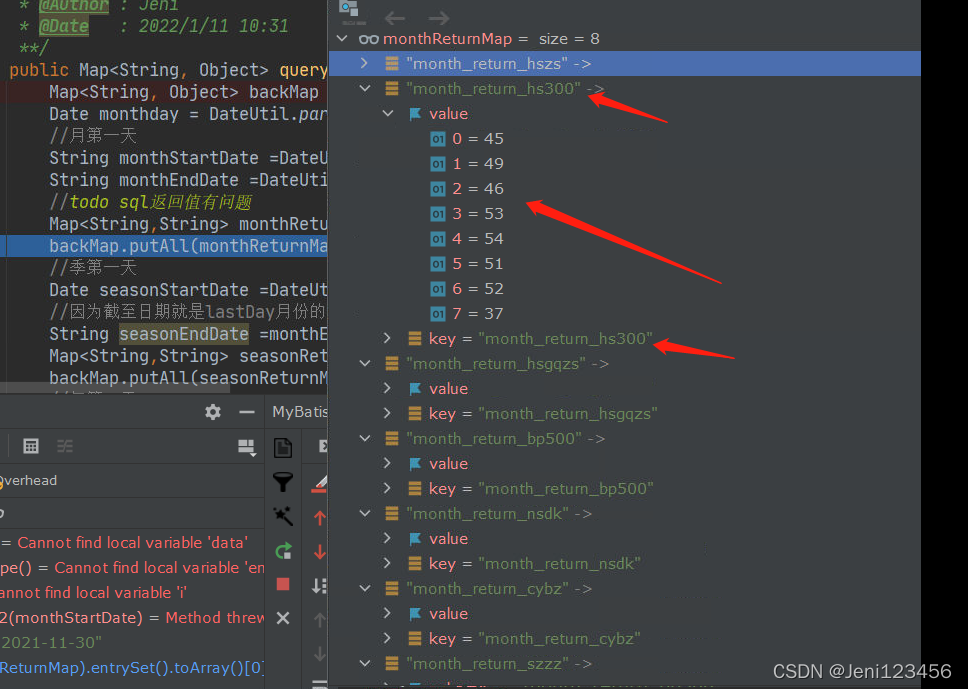Click the "(monthStartDate) = Method threw" watch

132,617
